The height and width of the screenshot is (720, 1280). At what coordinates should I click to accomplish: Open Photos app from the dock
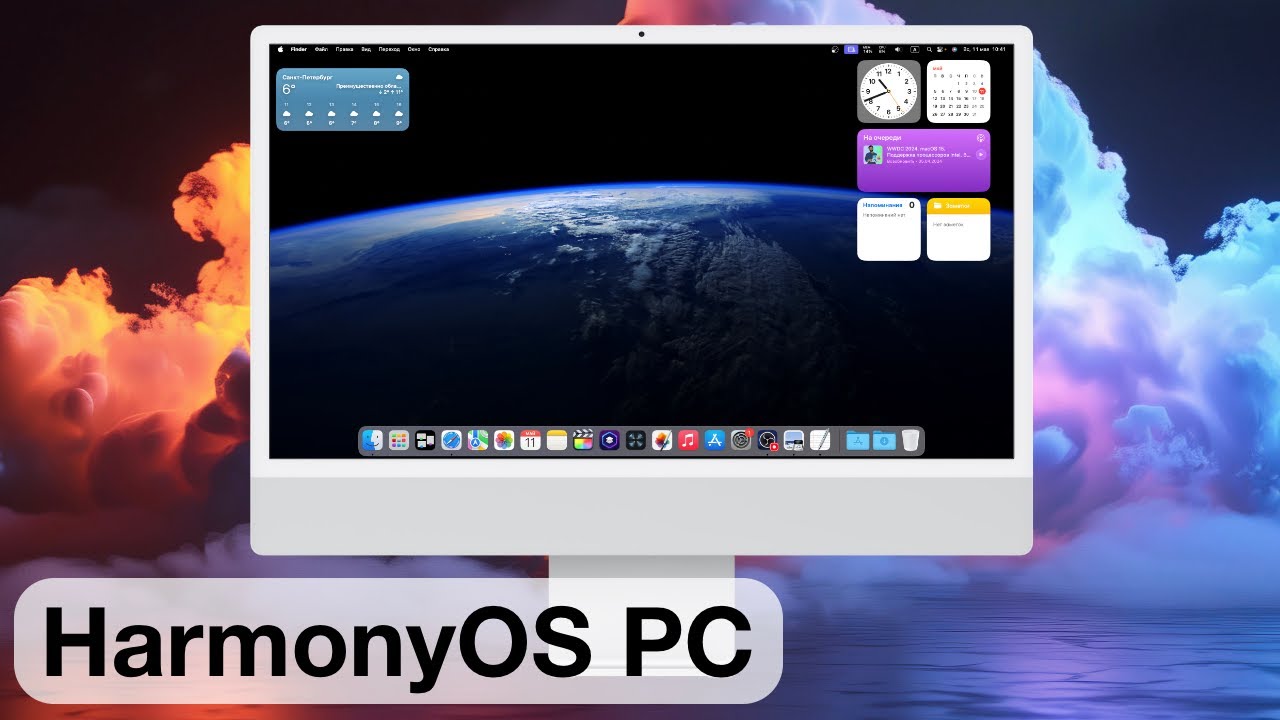pyautogui.click(x=504, y=440)
